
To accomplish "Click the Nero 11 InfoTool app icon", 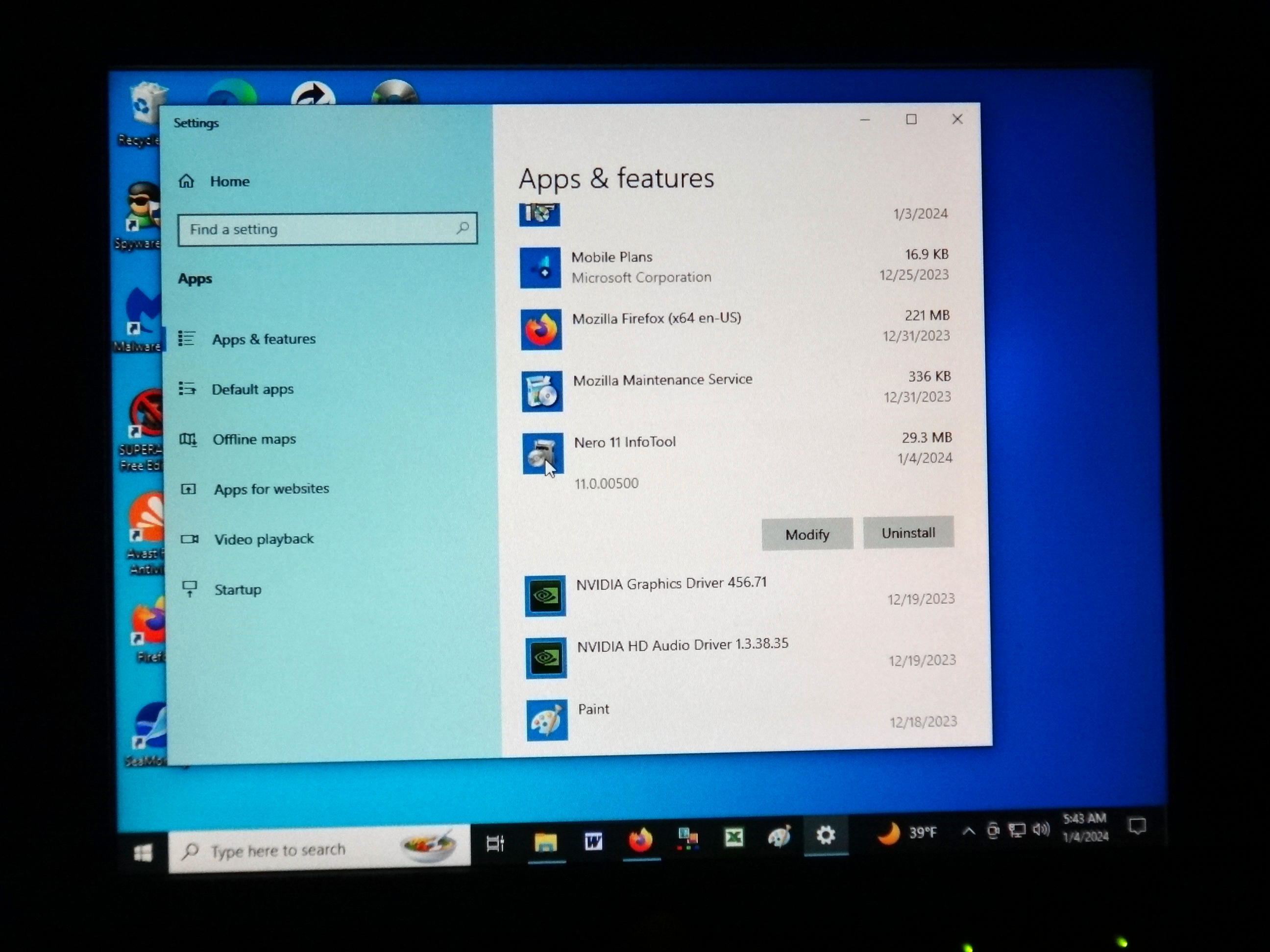I will 543,453.
